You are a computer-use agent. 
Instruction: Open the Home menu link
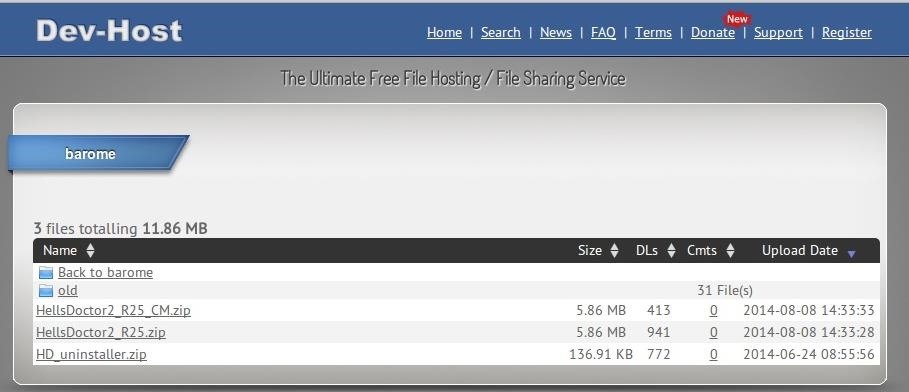click(444, 32)
